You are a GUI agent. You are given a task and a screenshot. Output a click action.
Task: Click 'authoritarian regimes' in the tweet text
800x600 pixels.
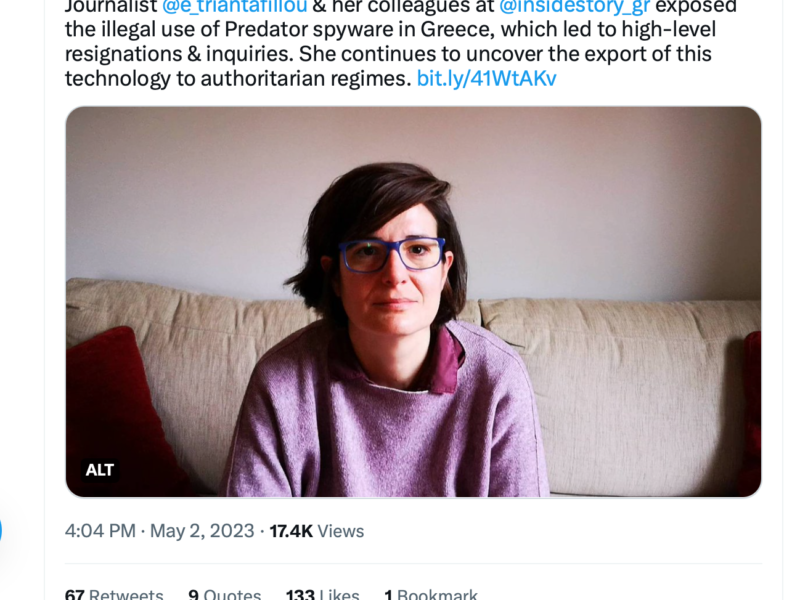pyautogui.click(x=310, y=78)
